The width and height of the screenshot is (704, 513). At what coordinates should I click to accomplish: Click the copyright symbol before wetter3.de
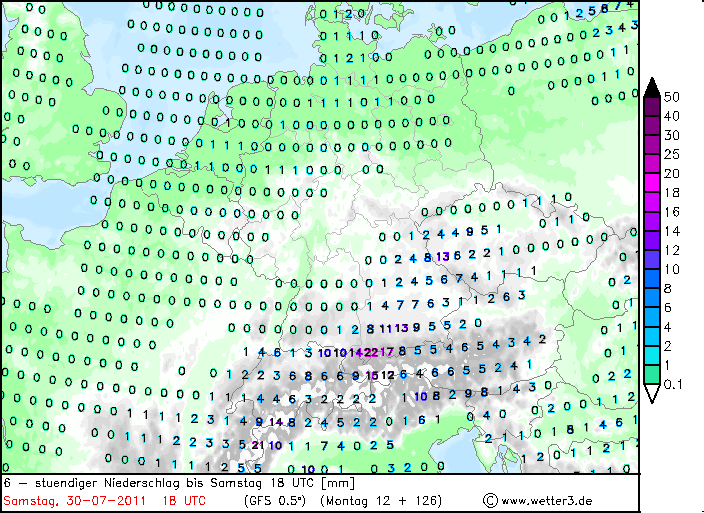(490, 500)
